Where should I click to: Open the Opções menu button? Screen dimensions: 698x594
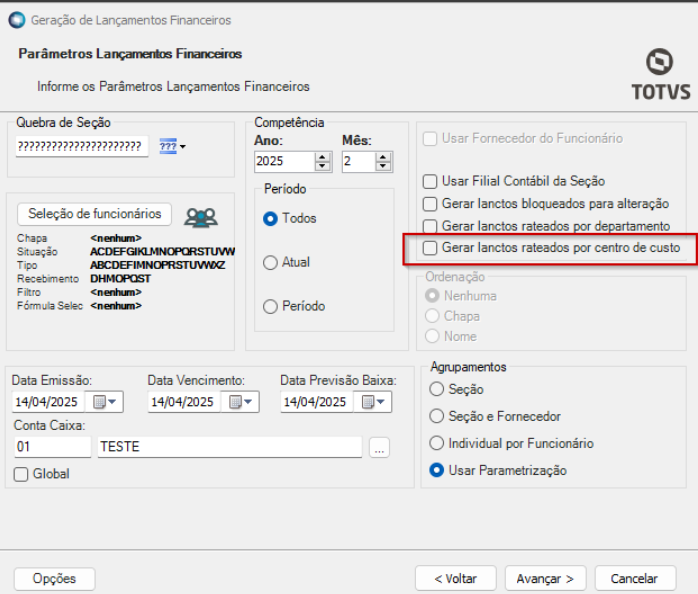coord(54,578)
